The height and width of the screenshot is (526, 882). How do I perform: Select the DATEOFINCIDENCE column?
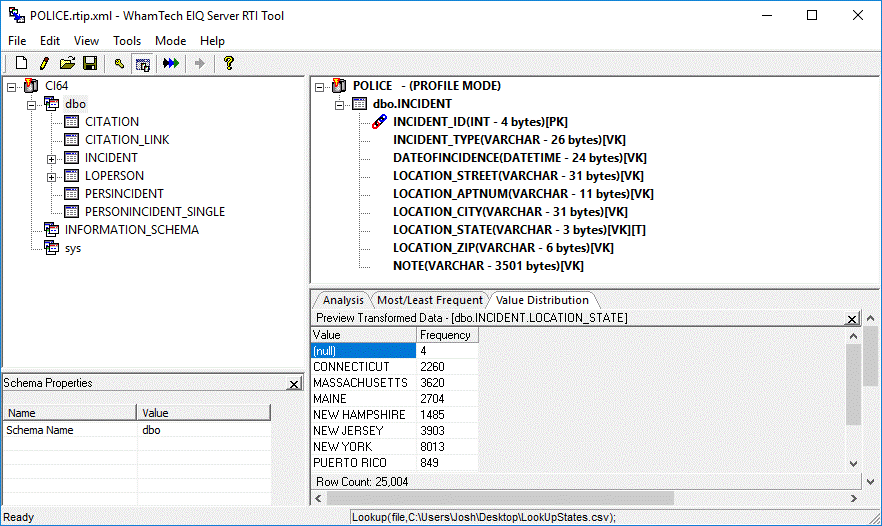(x=520, y=158)
